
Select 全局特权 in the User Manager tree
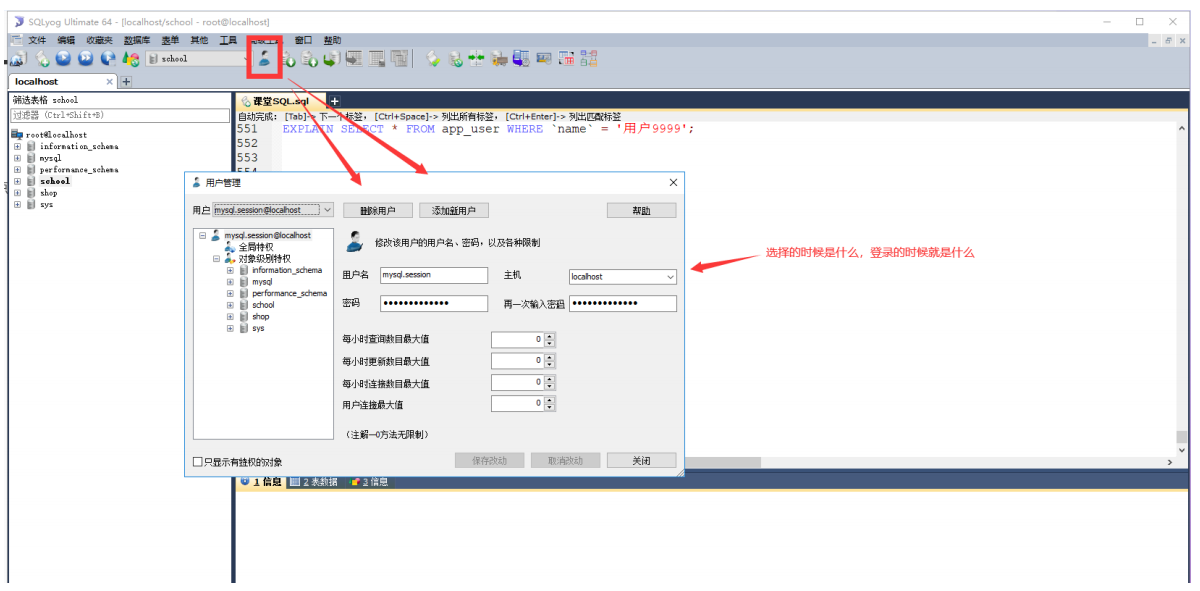pos(256,247)
